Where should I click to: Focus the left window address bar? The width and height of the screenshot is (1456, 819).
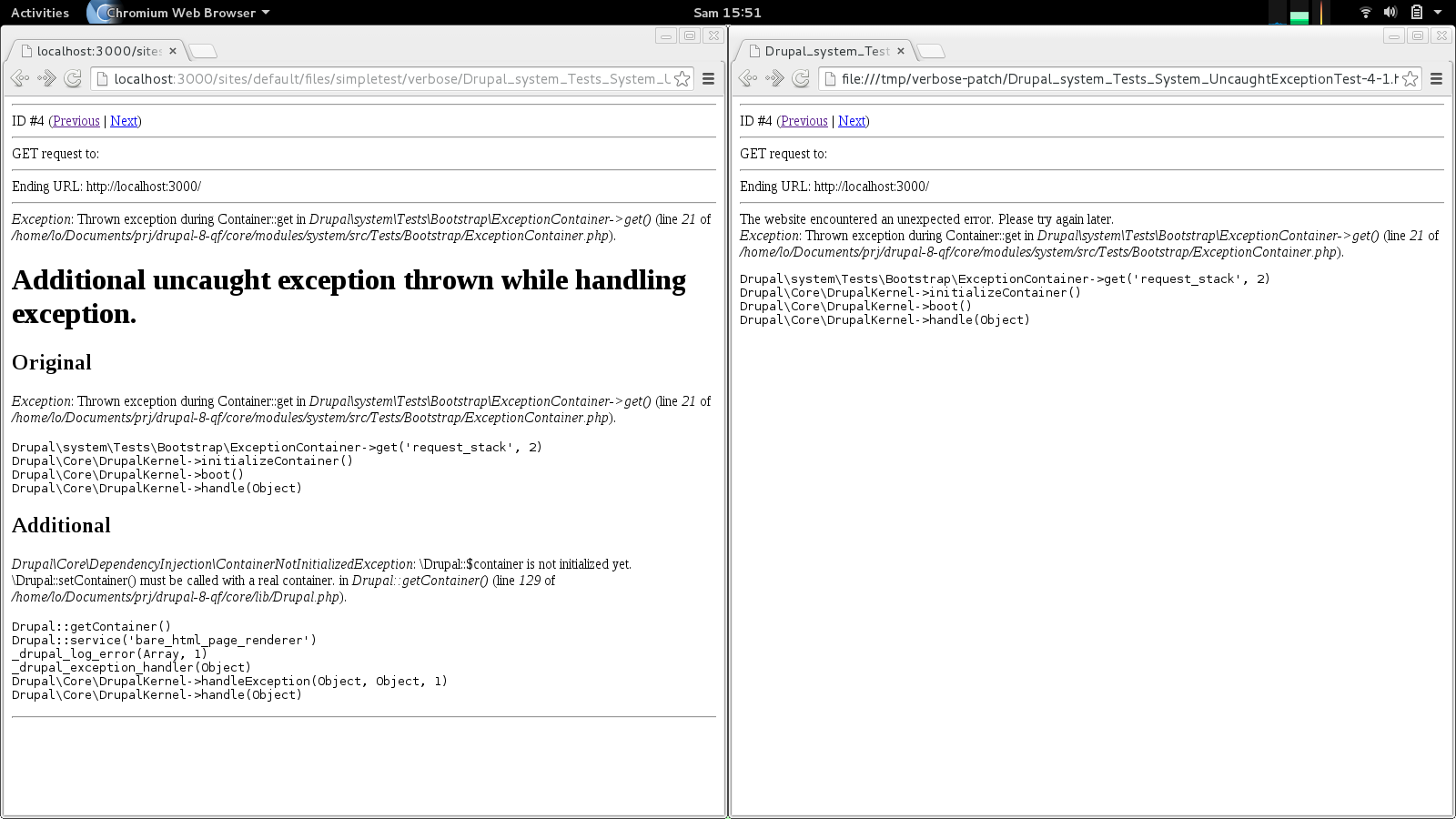[391, 79]
